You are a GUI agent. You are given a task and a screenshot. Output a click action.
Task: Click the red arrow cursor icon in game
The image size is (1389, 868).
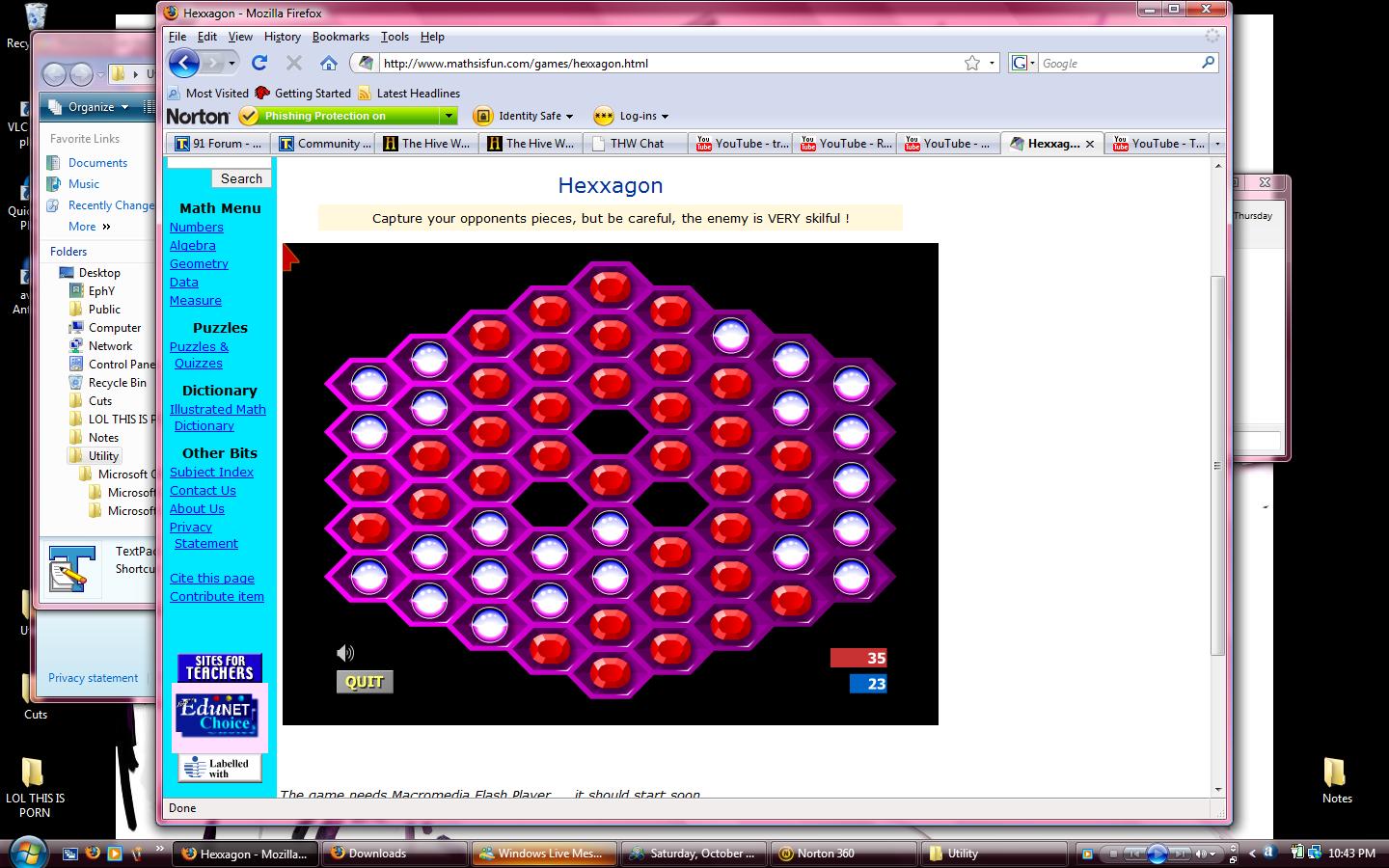click(290, 257)
